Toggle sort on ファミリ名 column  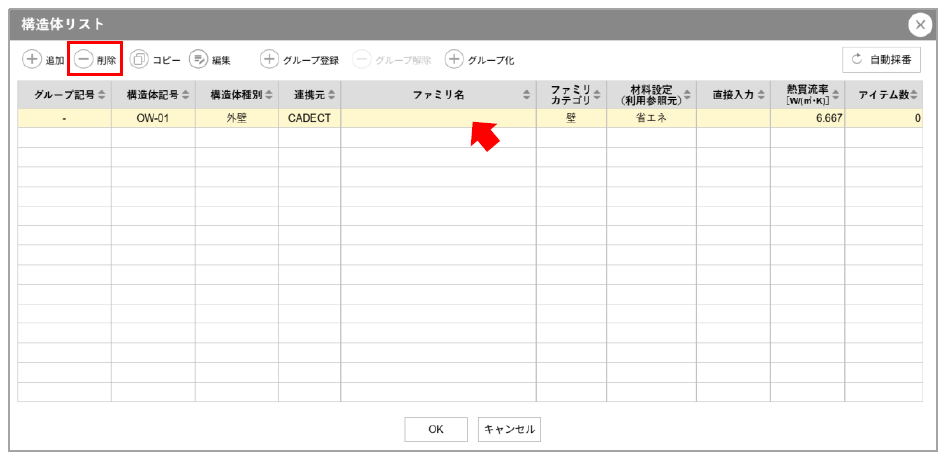438,95
